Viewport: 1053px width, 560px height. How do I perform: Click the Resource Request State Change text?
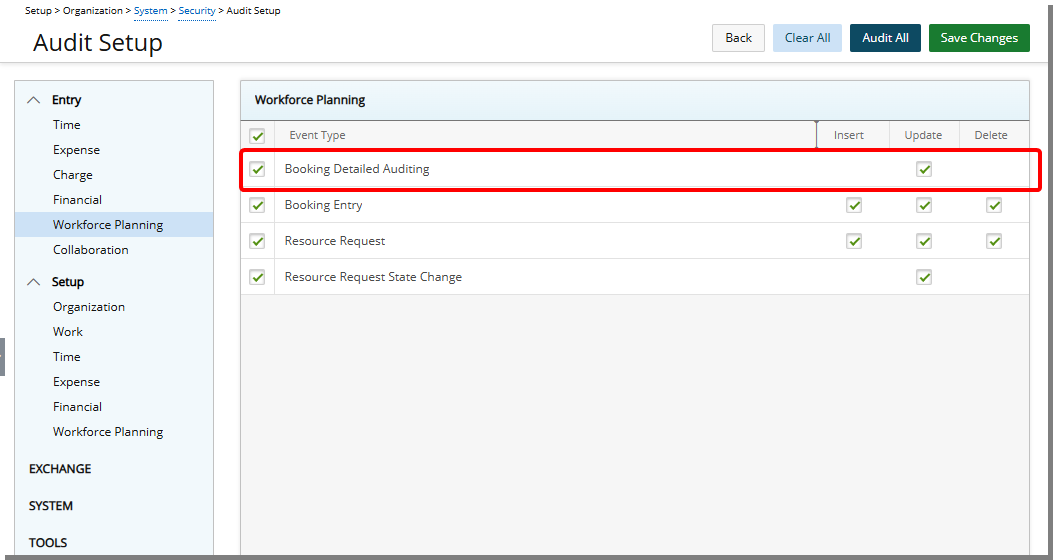373,277
